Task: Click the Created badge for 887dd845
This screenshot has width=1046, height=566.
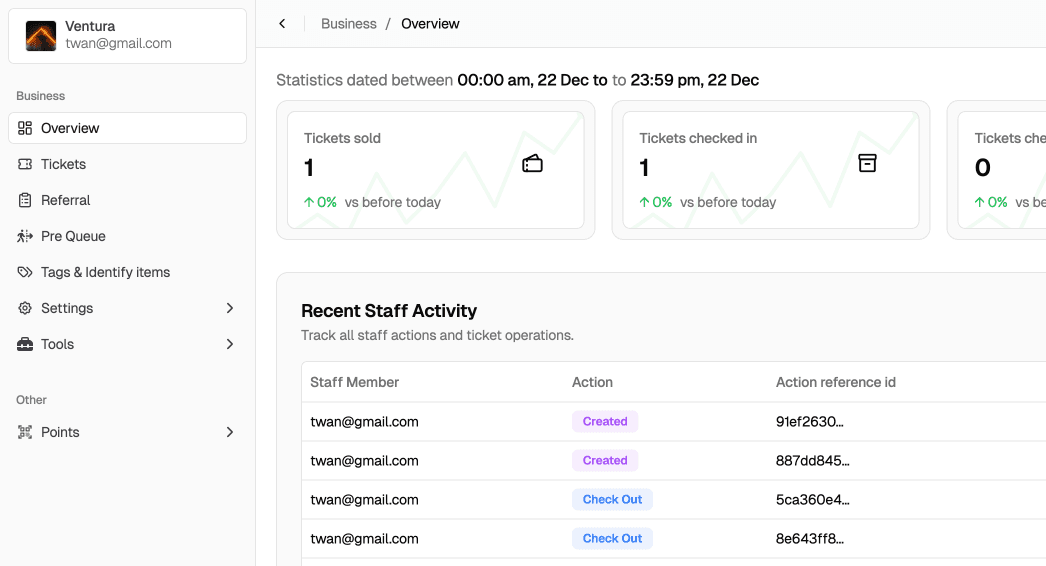Action: (x=605, y=461)
